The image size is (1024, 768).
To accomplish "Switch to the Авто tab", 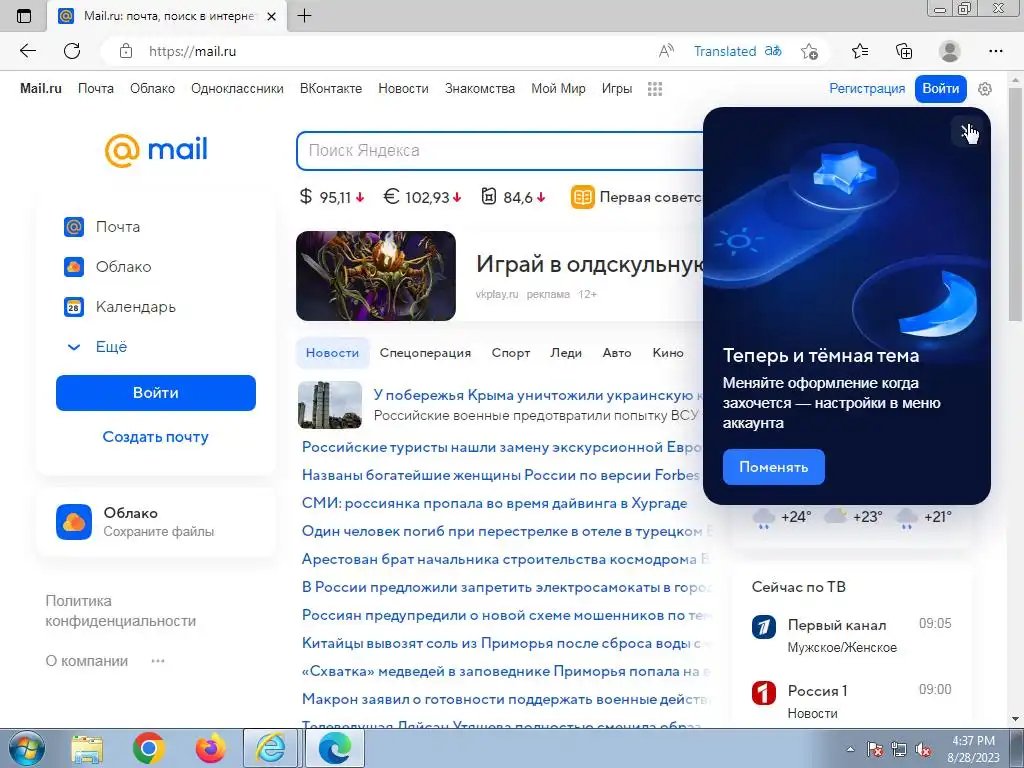I will point(617,353).
